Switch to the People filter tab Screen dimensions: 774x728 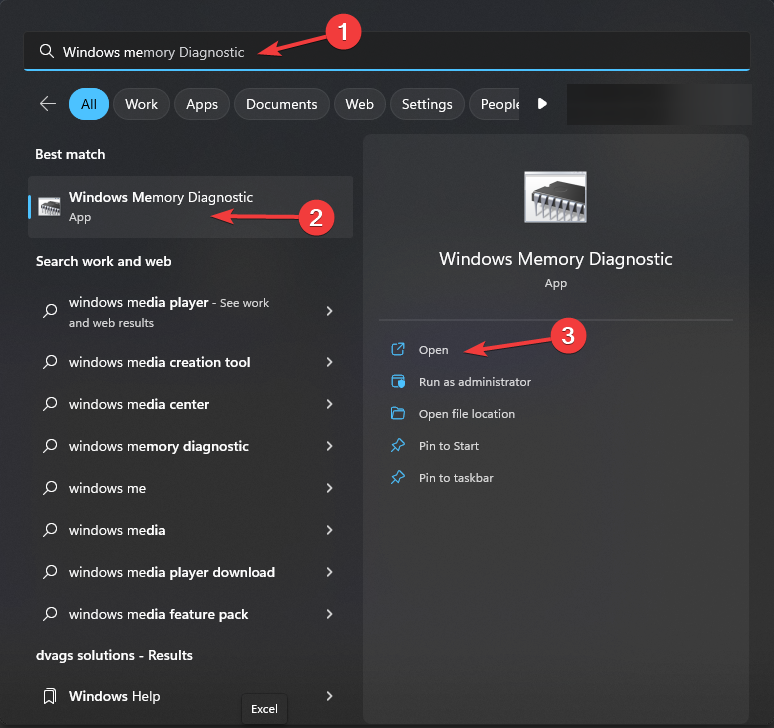495,104
